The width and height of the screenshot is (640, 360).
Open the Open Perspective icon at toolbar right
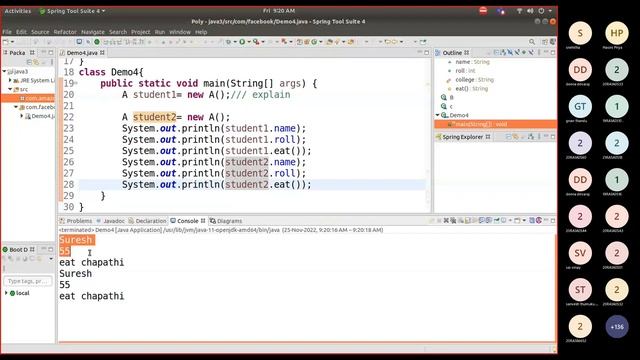click(544, 42)
